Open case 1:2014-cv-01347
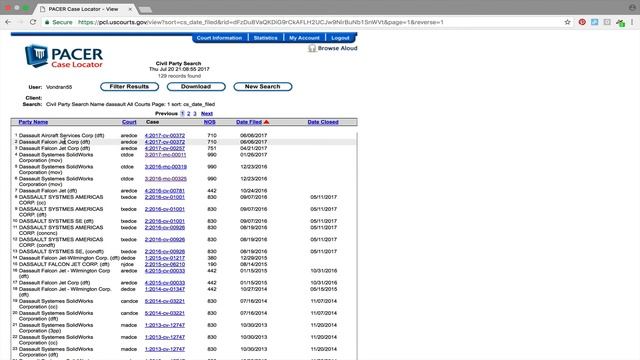This screenshot has width=640, height=360. (x=165, y=289)
